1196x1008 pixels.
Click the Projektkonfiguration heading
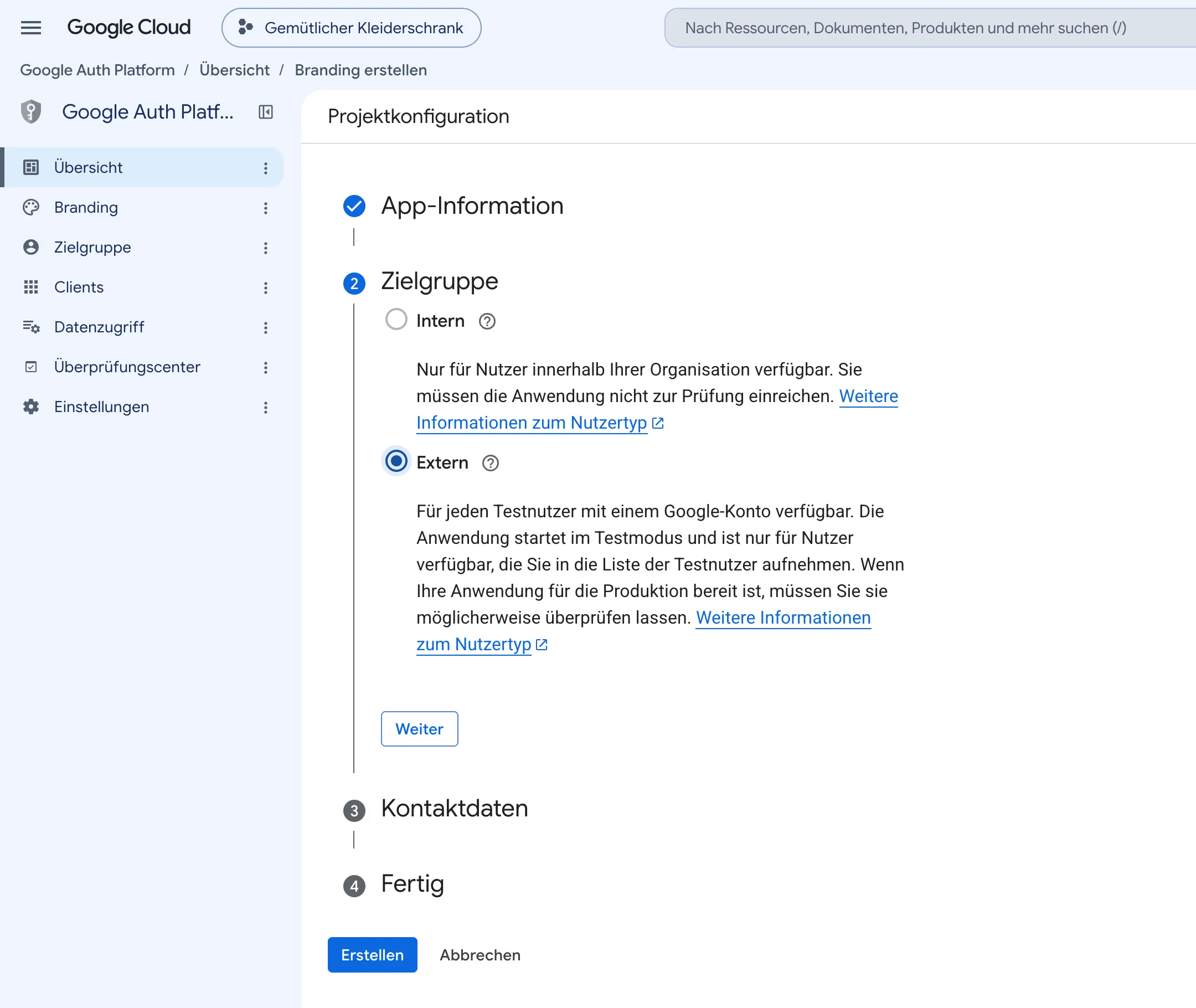coord(419,116)
